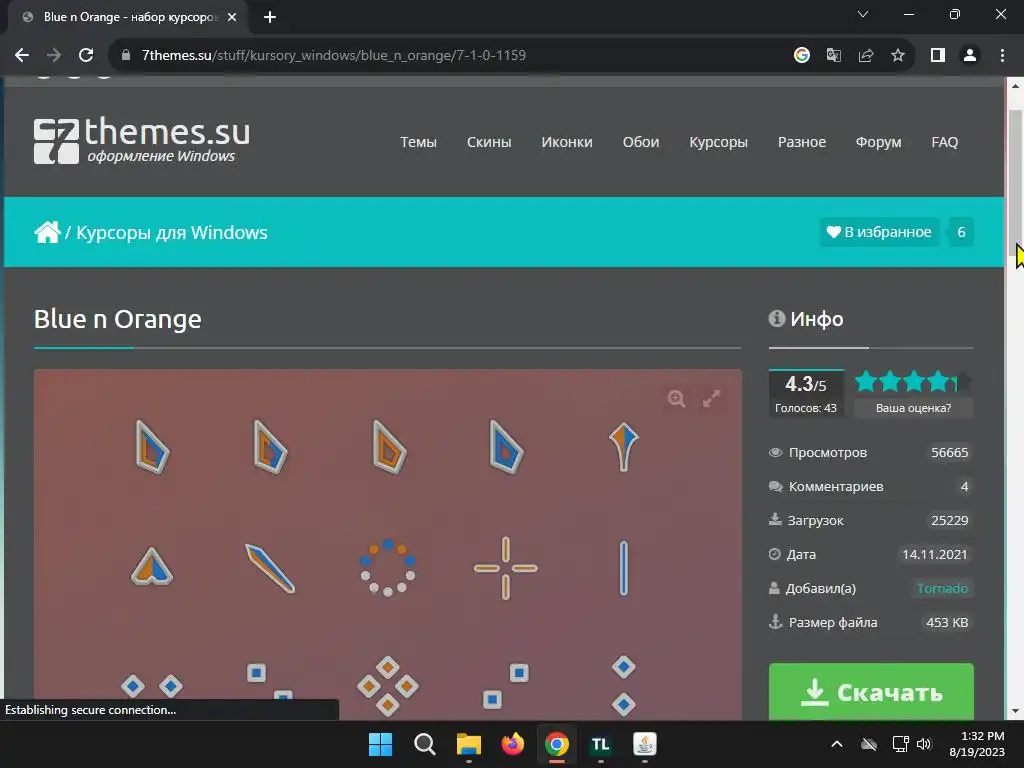
Task: Open the Разное menu item
Action: coord(801,142)
